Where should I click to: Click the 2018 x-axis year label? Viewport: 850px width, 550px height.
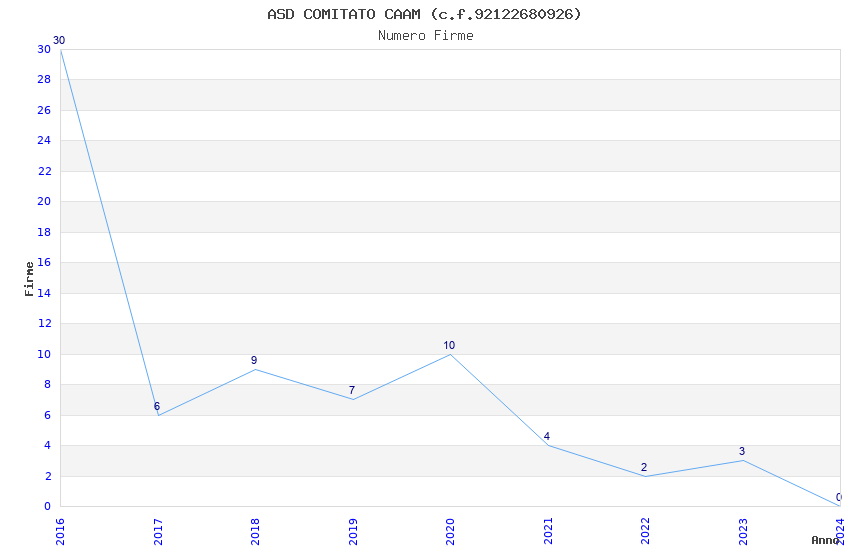click(x=255, y=532)
